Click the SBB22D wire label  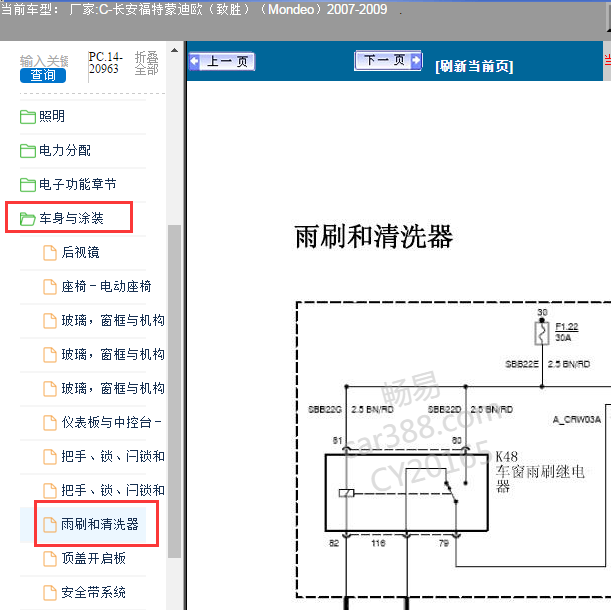444,409
